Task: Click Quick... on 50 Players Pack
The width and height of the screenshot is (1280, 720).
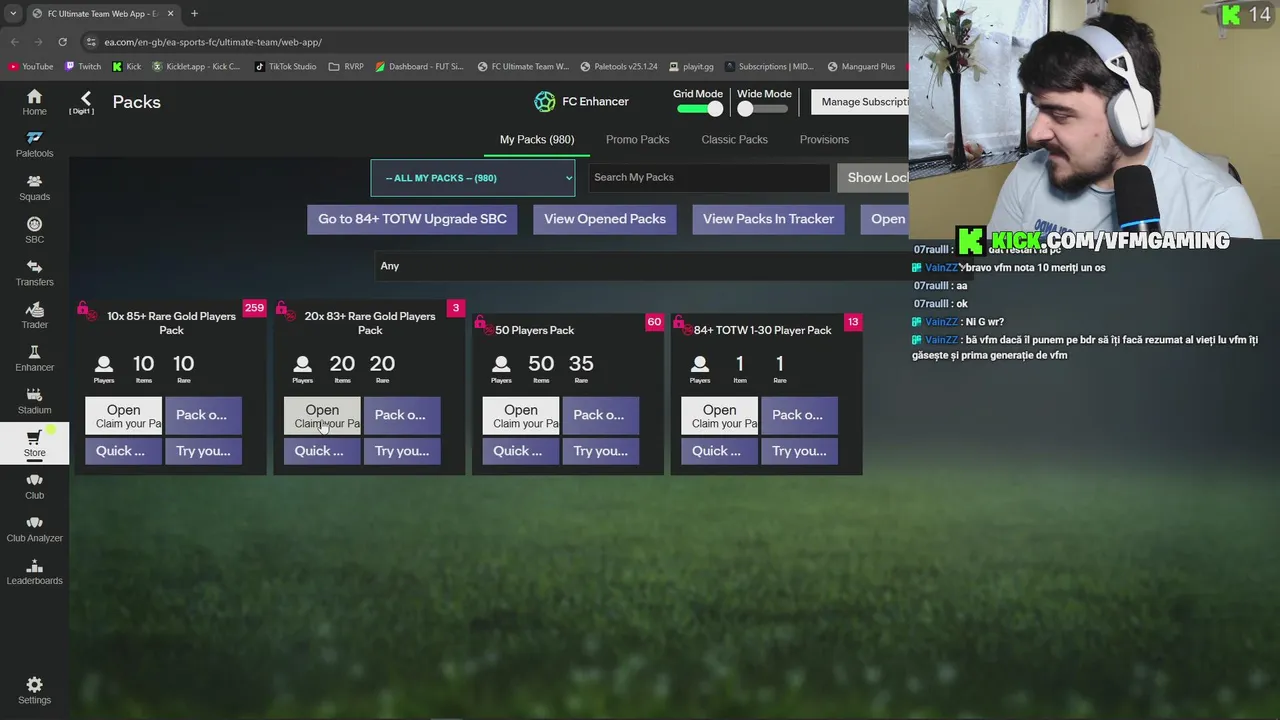Action: click(520, 451)
